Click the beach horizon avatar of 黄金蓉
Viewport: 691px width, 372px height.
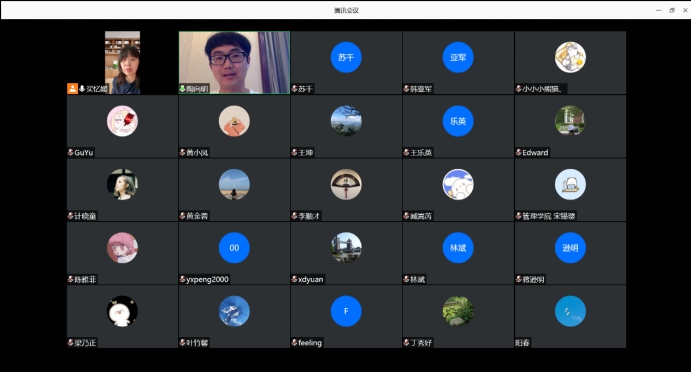pos(234,184)
